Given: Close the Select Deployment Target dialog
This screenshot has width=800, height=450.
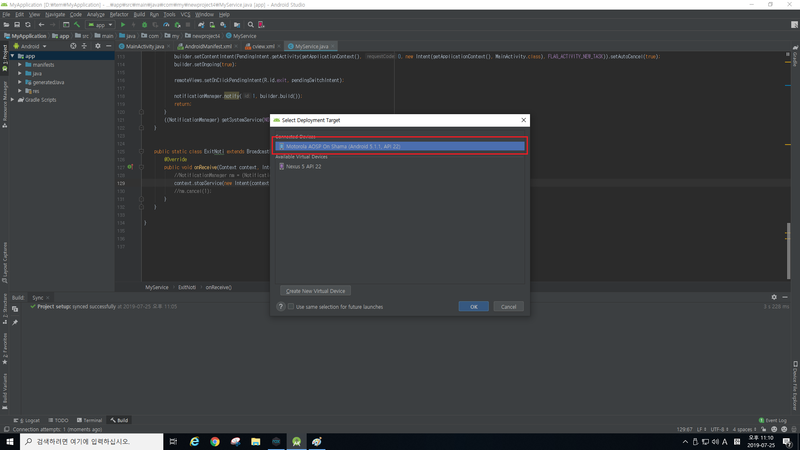Looking at the screenshot, I should pyautogui.click(x=523, y=120).
